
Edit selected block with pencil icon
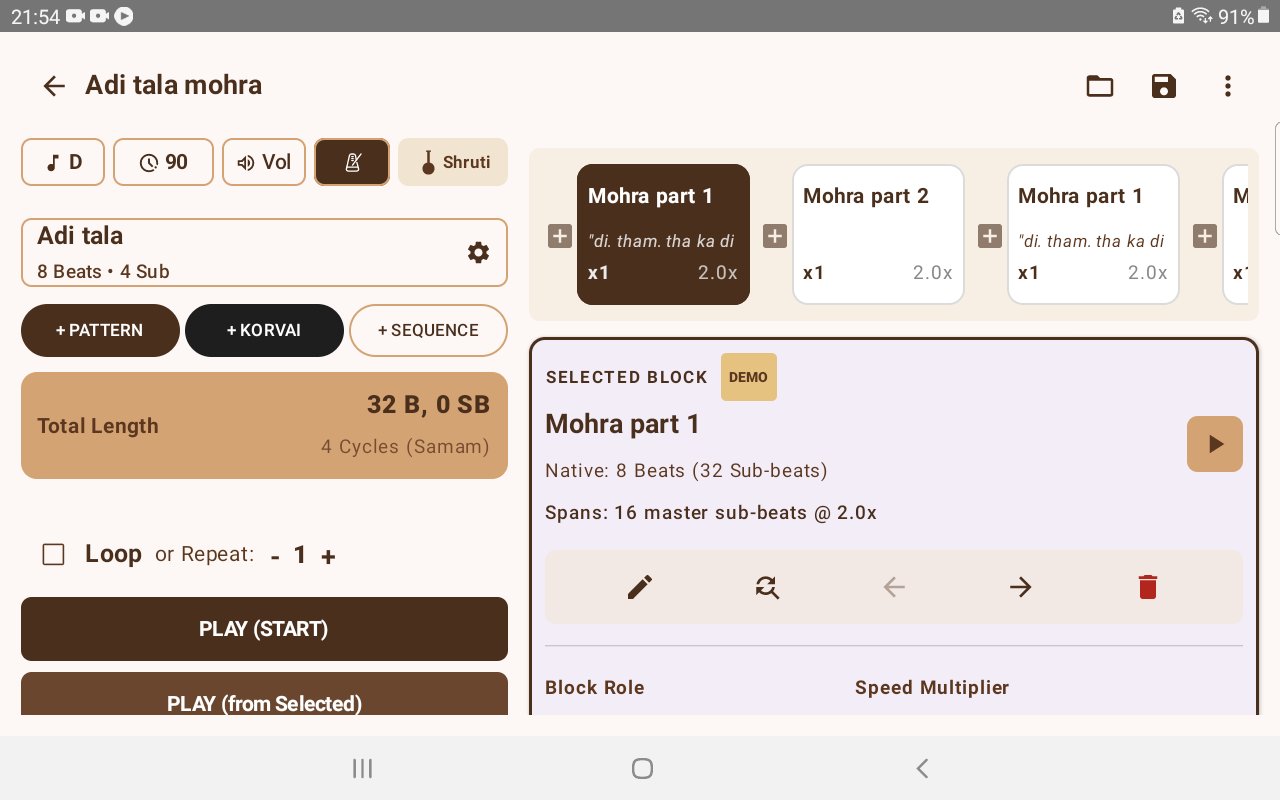pos(640,587)
